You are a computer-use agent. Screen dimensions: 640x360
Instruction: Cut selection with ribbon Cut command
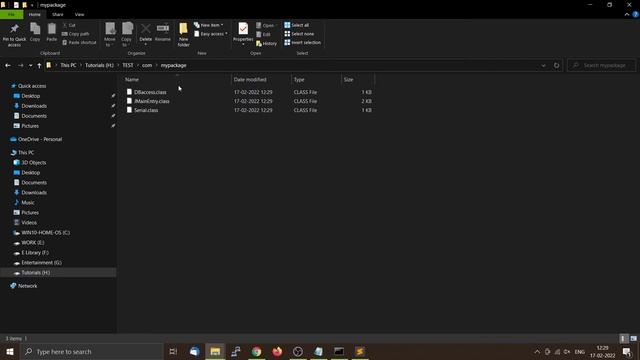[69, 25]
